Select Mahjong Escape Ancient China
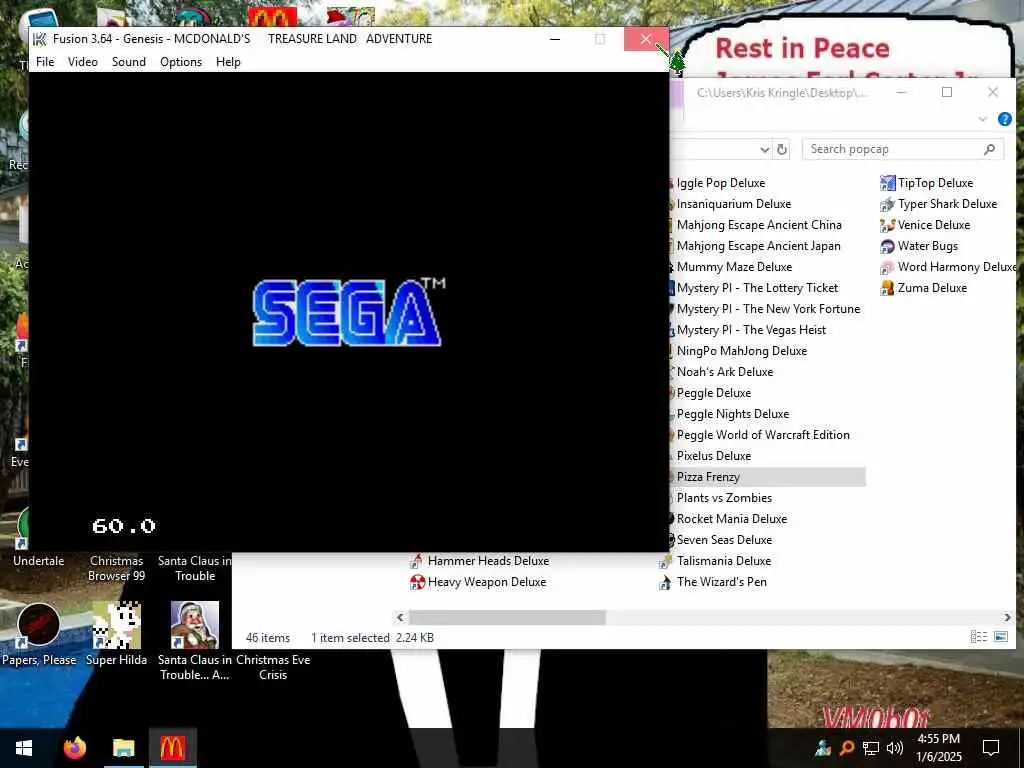This screenshot has height=768, width=1024. pos(759,225)
